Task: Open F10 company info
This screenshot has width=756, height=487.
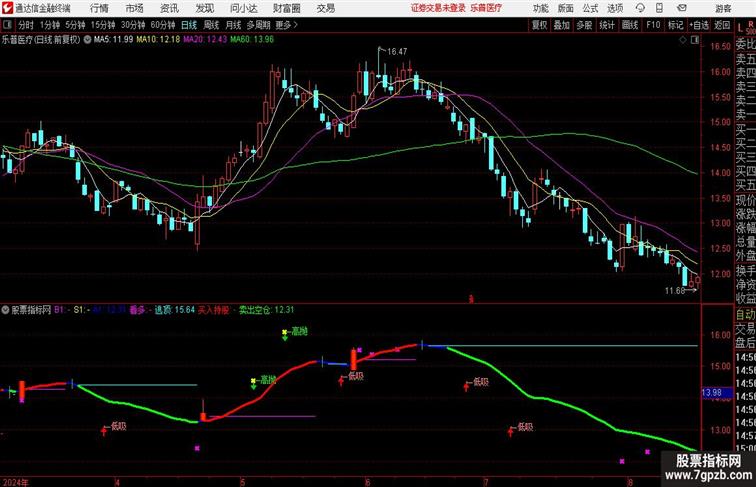Action: click(653, 25)
